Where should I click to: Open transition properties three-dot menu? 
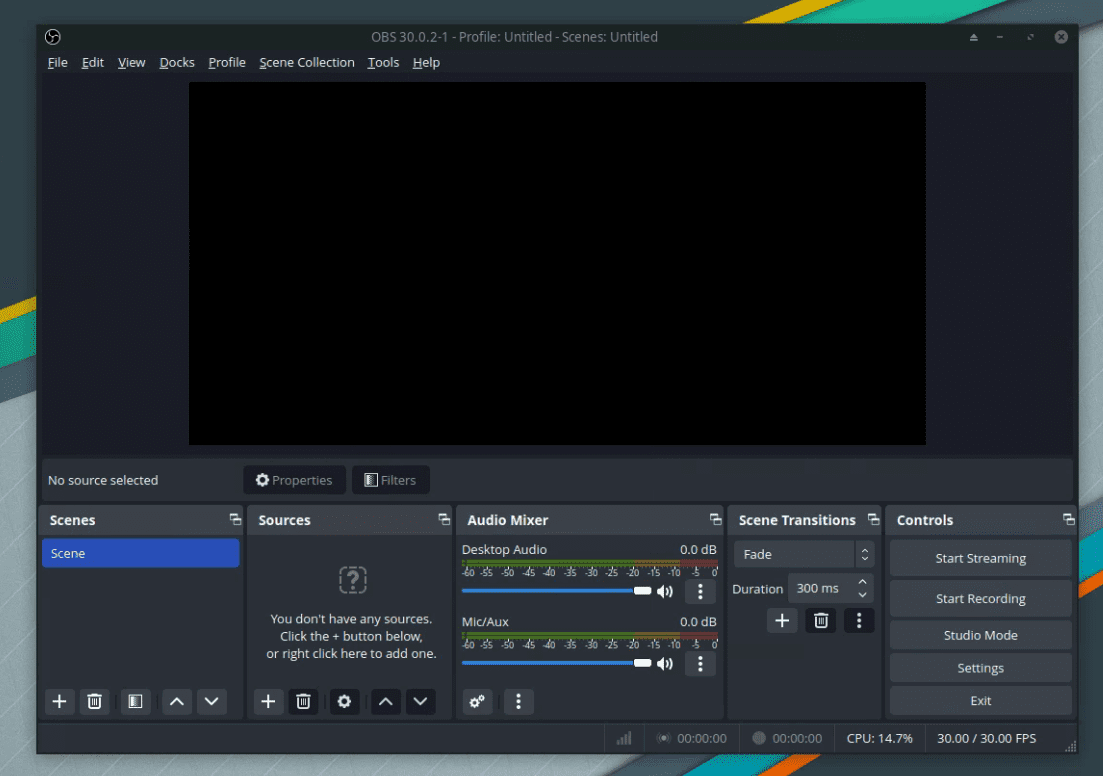tap(859, 621)
